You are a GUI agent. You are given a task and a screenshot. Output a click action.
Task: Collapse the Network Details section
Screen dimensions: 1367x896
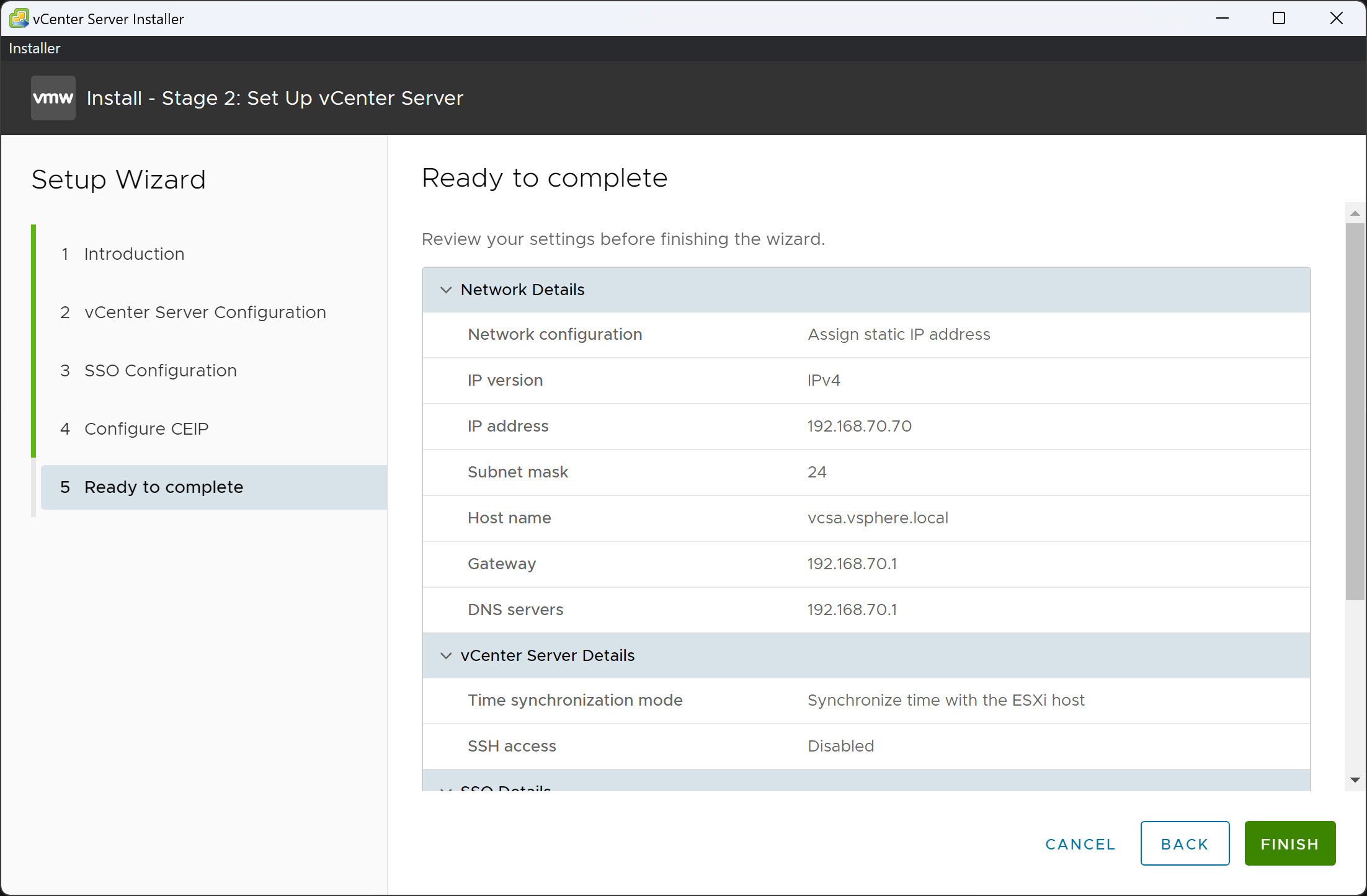(446, 290)
